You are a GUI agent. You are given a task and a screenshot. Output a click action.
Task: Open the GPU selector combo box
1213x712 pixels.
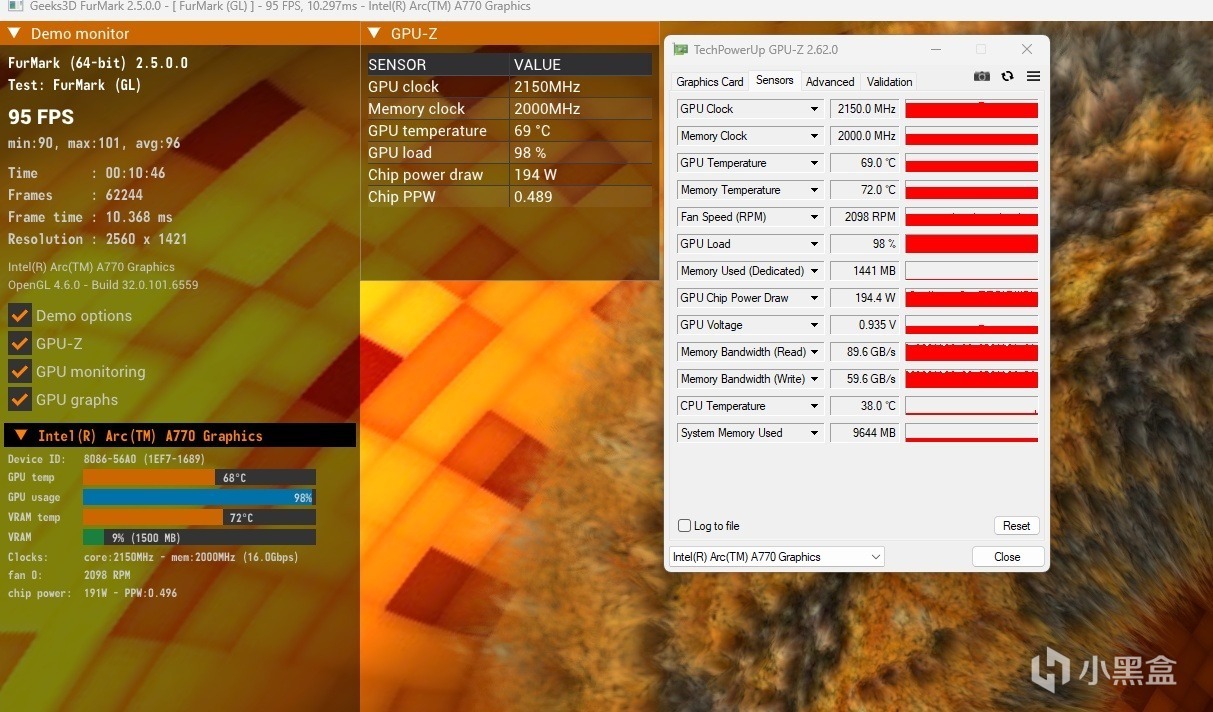tap(776, 557)
